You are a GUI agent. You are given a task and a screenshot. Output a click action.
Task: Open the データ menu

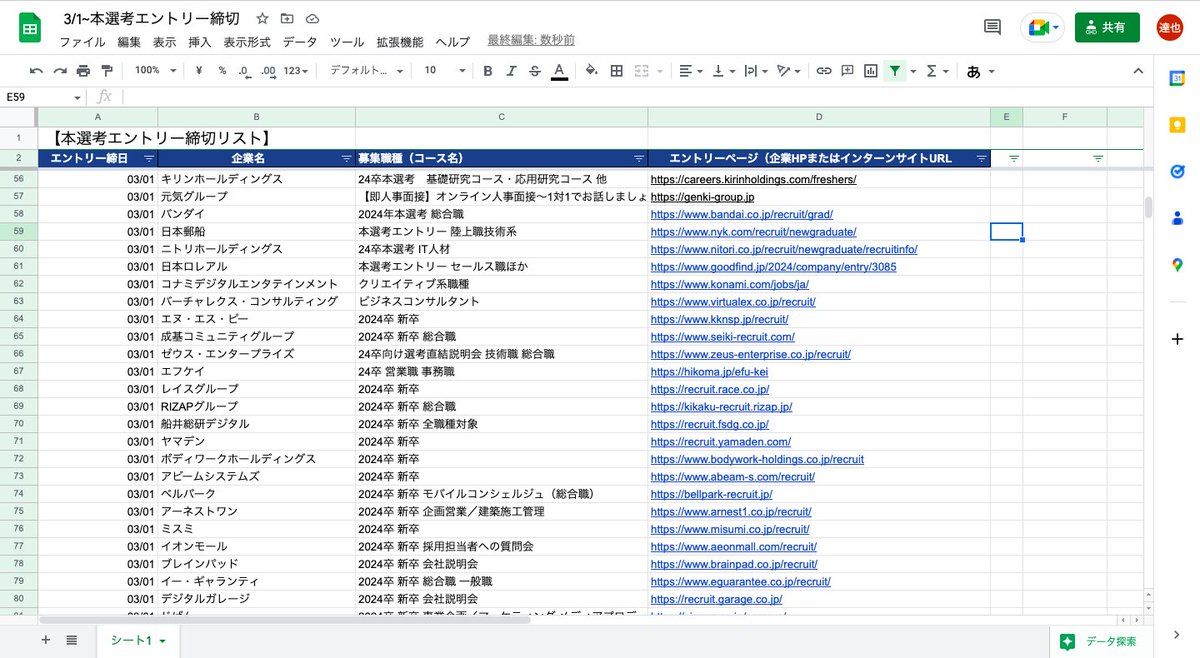click(300, 42)
